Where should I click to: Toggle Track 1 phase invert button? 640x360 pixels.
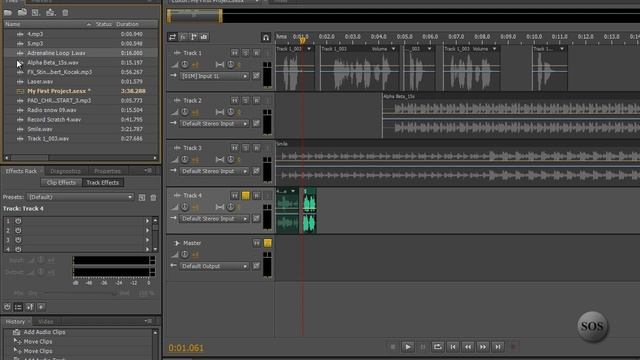[256, 76]
